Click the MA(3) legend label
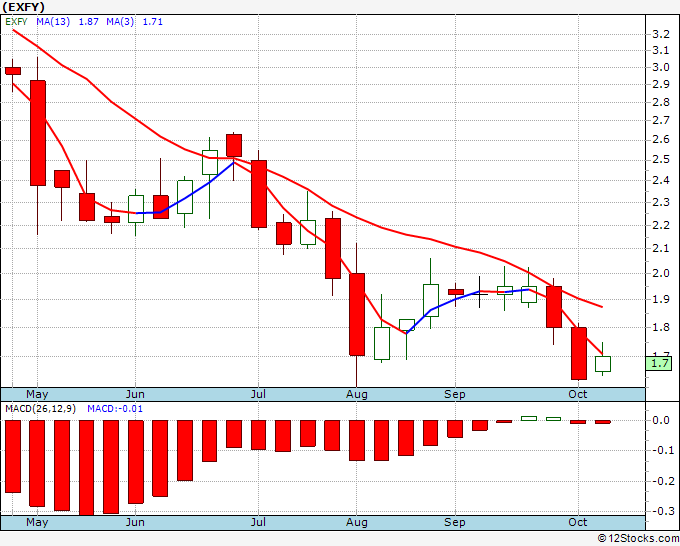 [x=120, y=22]
